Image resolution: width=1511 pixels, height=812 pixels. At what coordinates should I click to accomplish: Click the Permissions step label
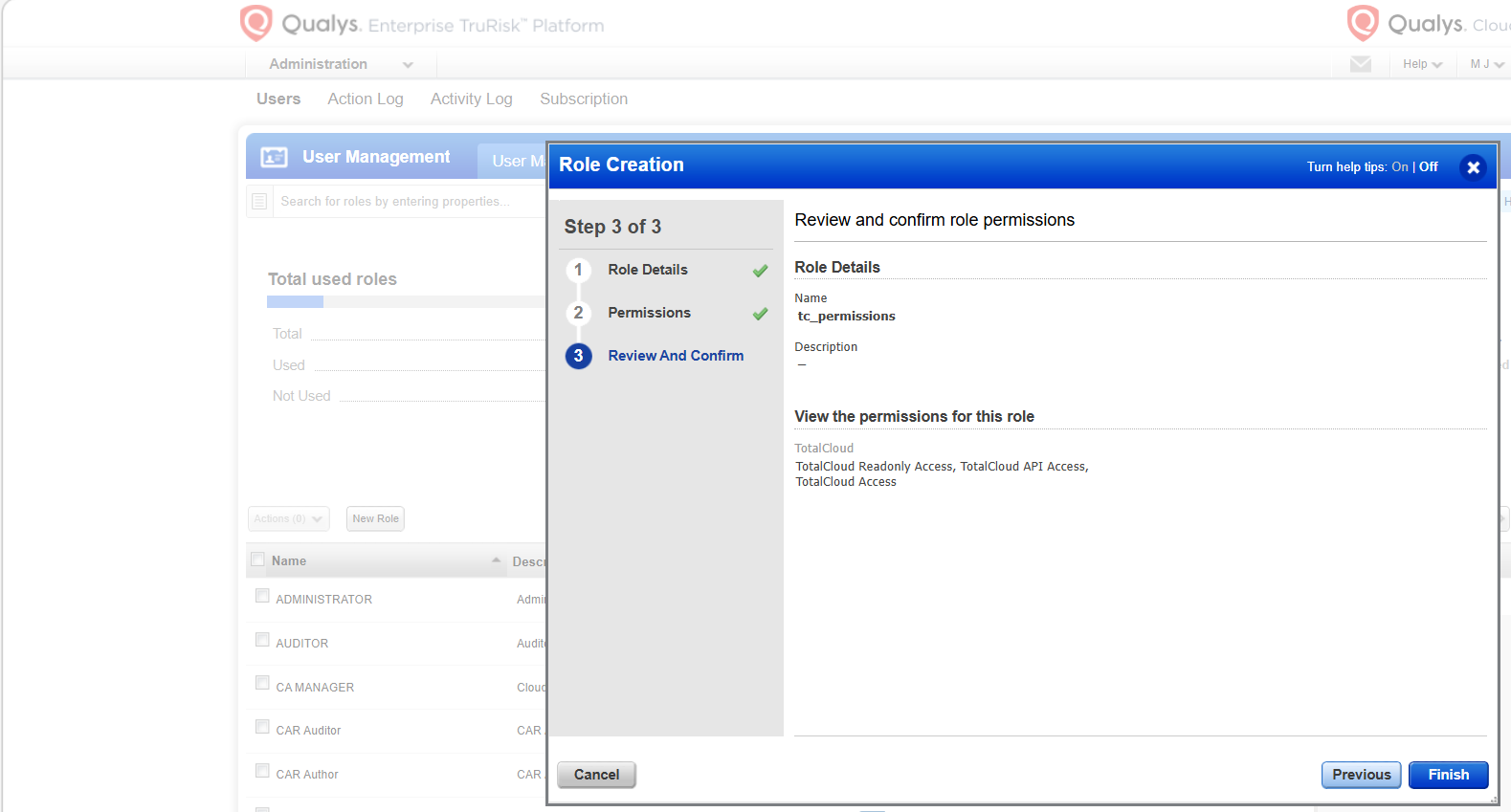(649, 313)
